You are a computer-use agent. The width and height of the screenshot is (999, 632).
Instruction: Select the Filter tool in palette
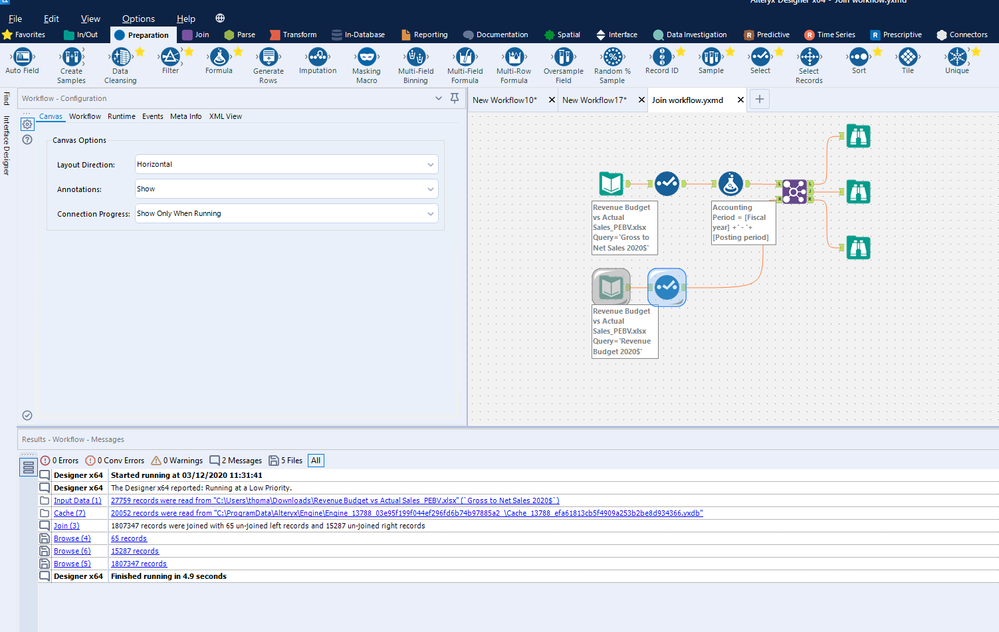(170, 61)
